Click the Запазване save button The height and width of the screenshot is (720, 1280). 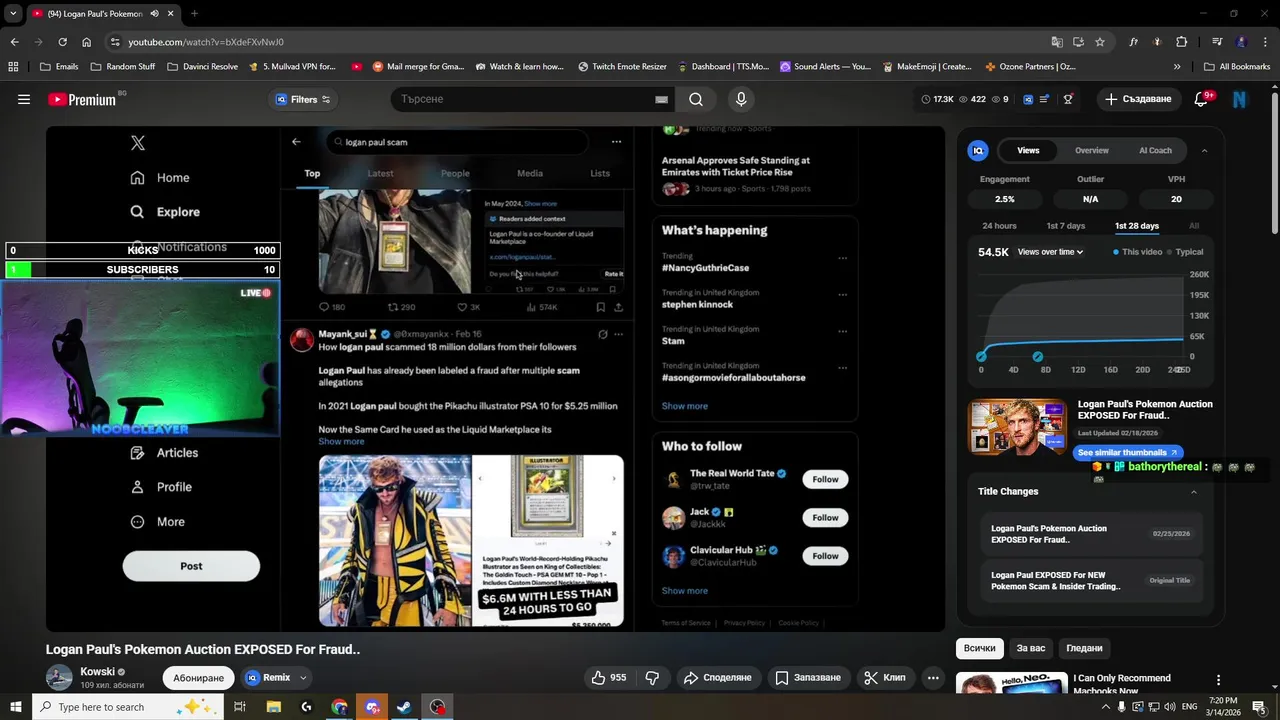tap(808, 677)
